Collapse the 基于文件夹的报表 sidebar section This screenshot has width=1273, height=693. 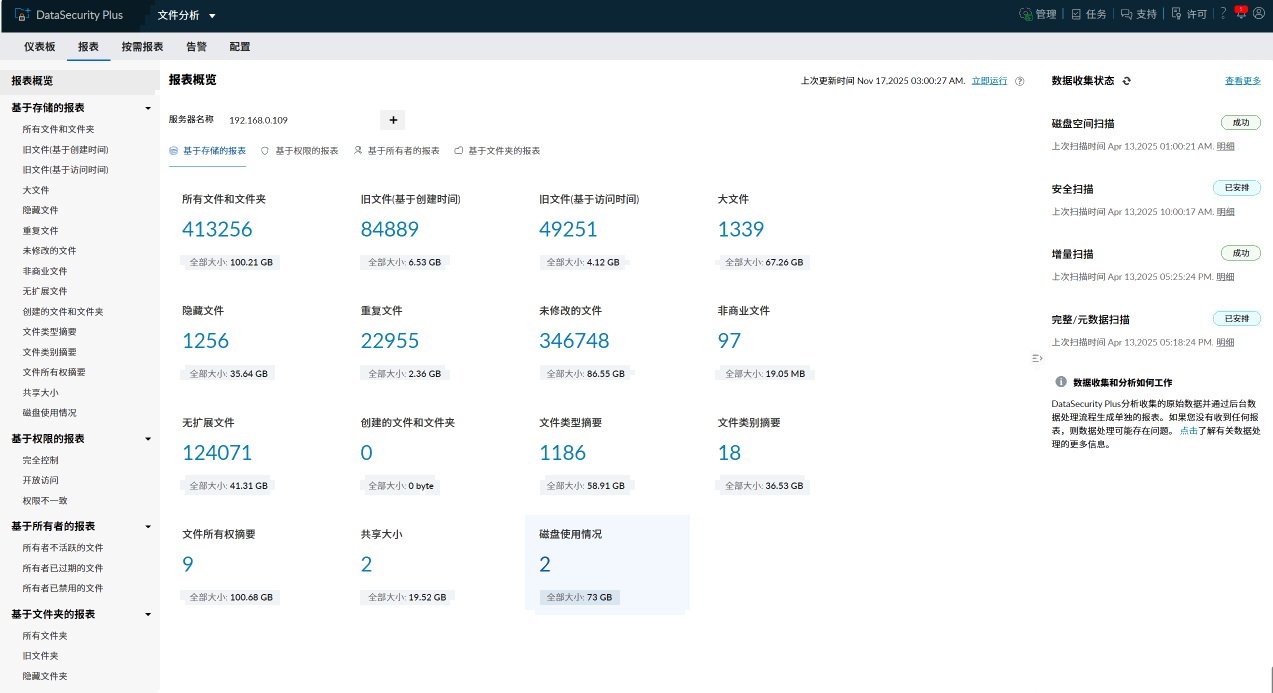(x=148, y=615)
